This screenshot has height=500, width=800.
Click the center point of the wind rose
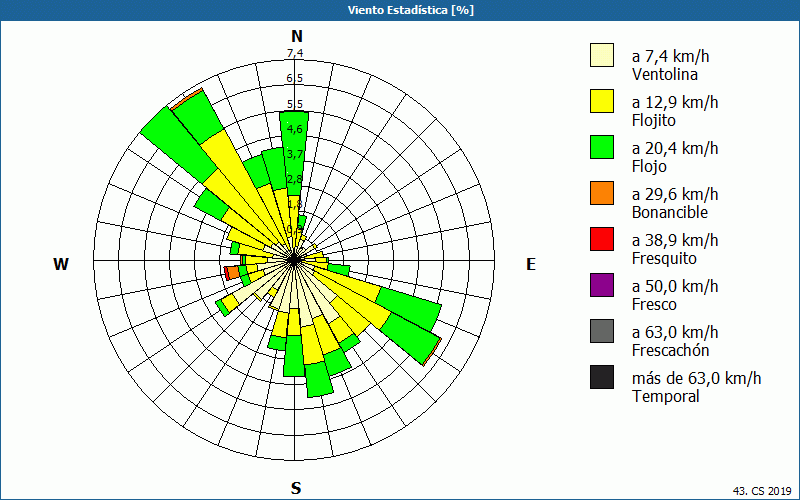click(x=294, y=260)
